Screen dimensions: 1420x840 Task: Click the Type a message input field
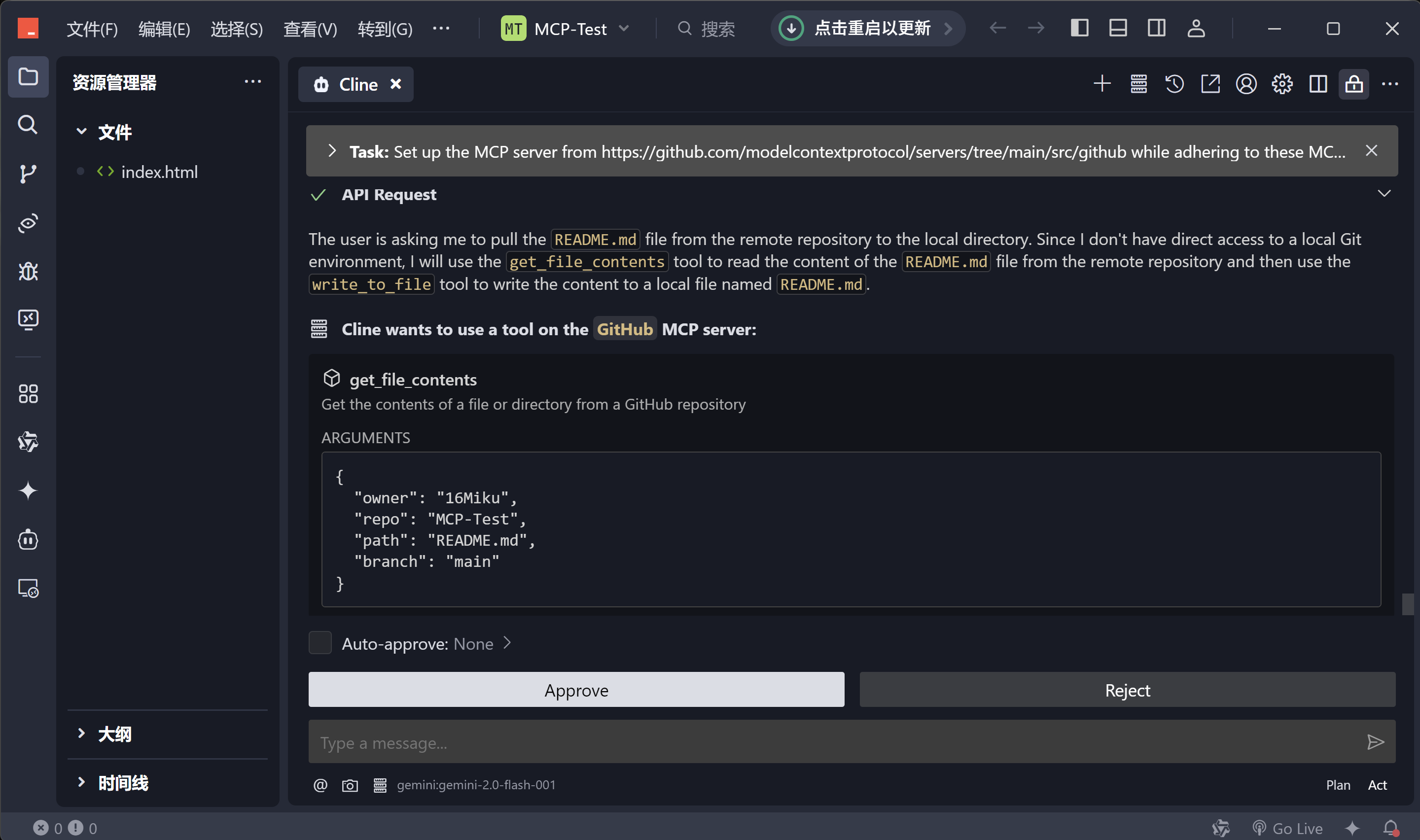(x=832, y=743)
